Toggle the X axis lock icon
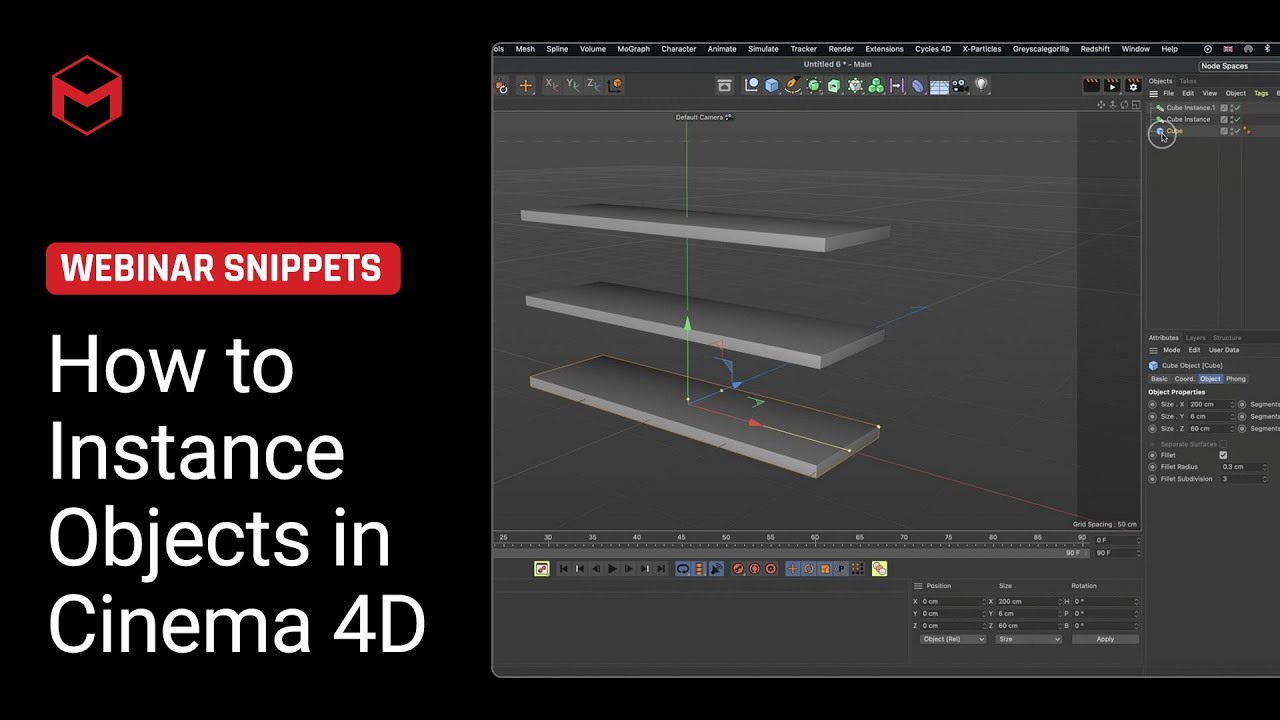 pyautogui.click(x=551, y=86)
